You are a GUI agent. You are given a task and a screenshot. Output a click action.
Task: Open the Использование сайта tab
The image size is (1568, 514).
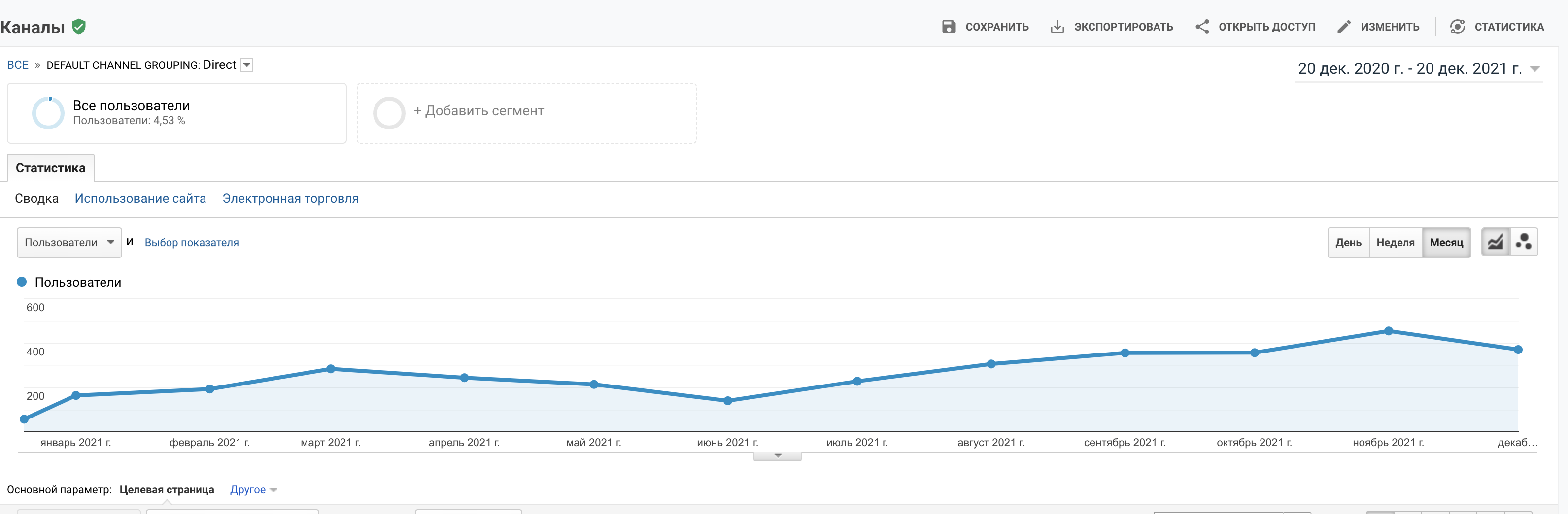pos(140,199)
